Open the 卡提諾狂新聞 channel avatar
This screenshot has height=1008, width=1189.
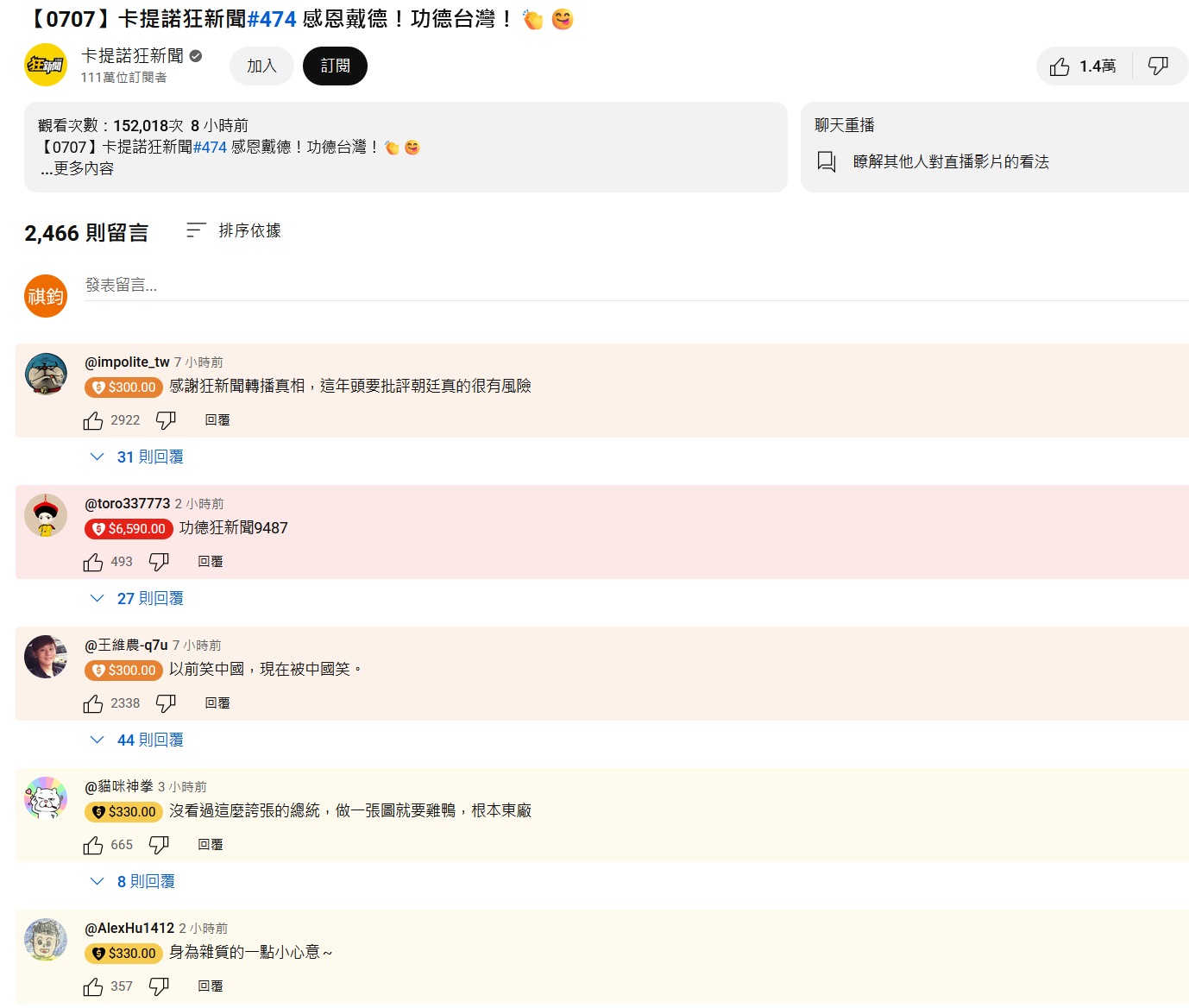point(46,66)
